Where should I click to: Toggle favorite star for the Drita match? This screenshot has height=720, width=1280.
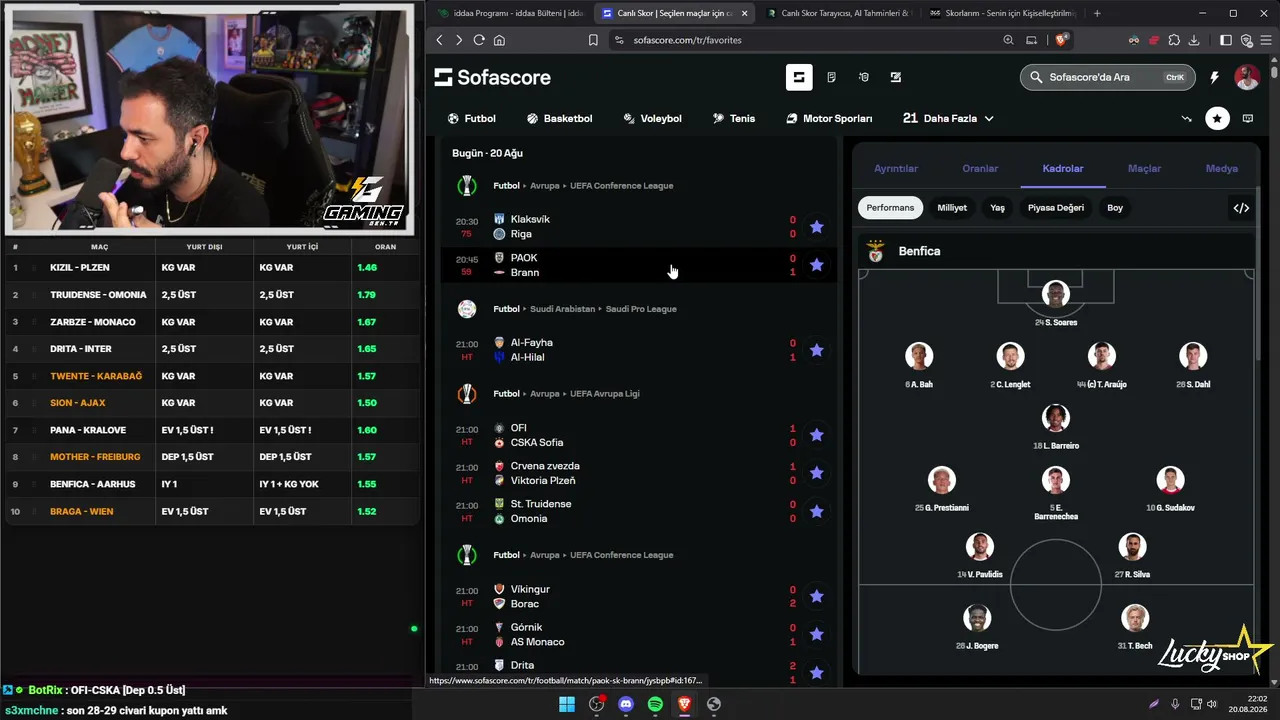click(817, 672)
